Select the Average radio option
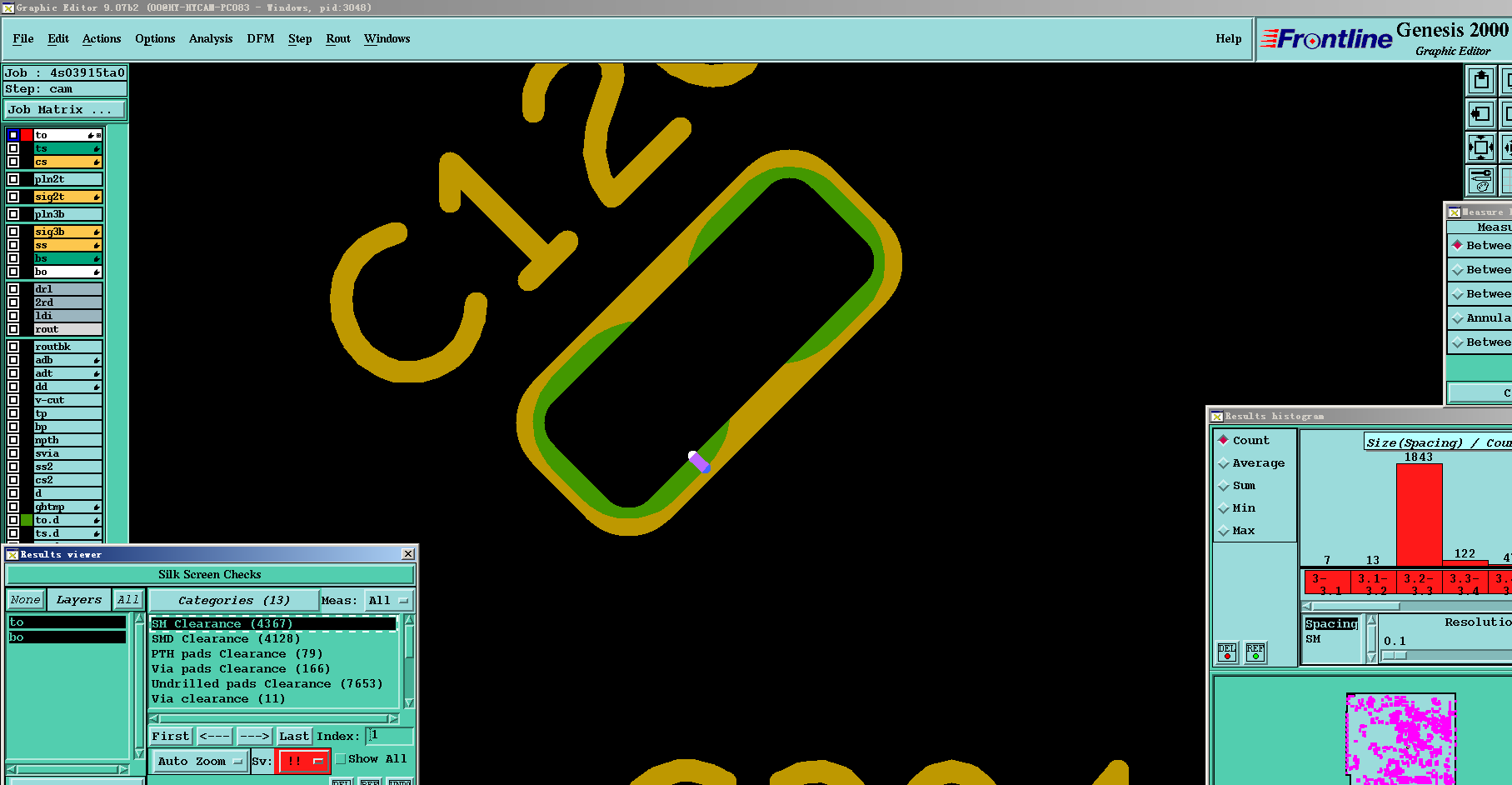 (x=1223, y=462)
